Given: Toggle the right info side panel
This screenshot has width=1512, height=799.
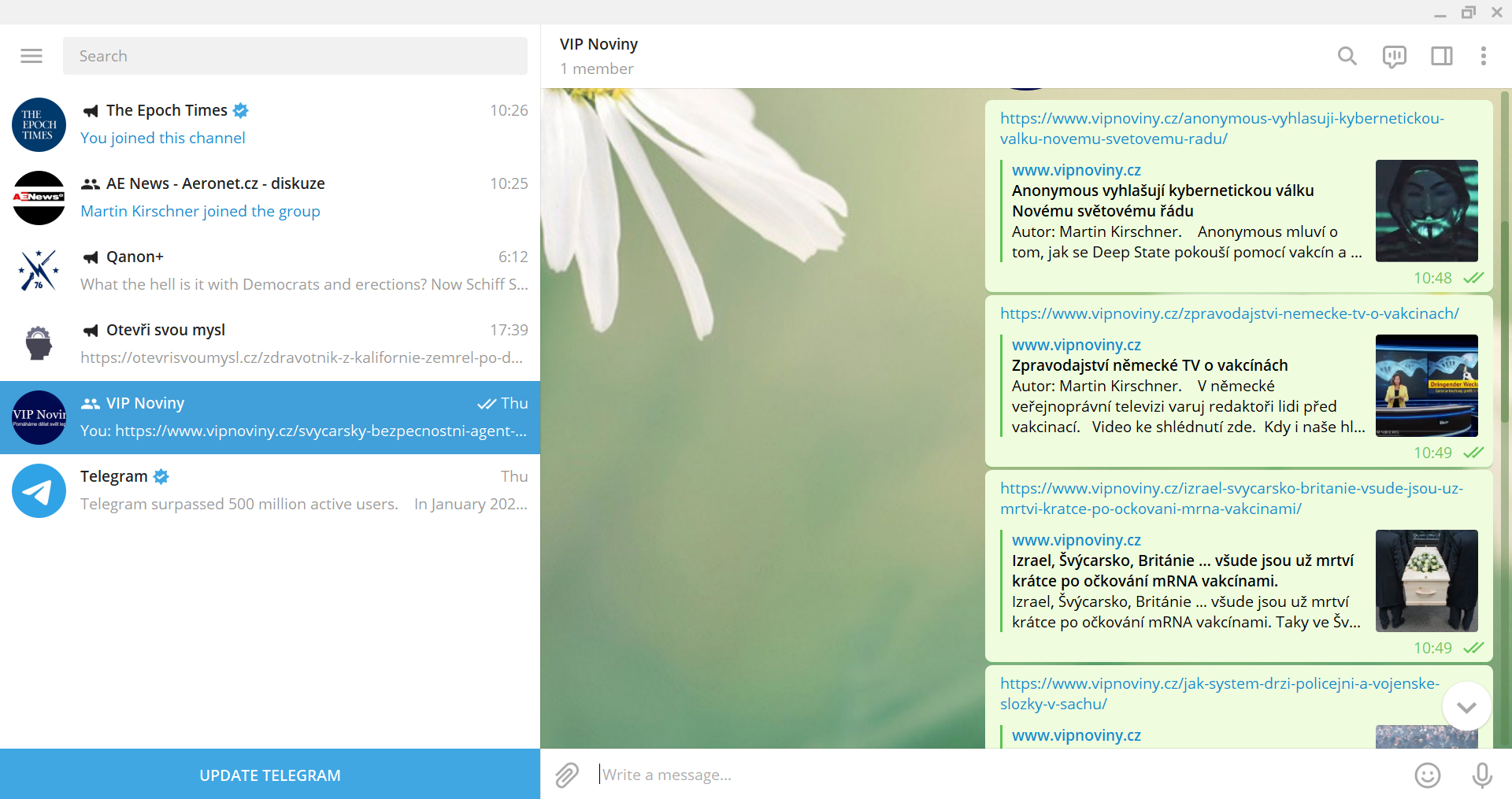Looking at the screenshot, I should tap(1442, 56).
